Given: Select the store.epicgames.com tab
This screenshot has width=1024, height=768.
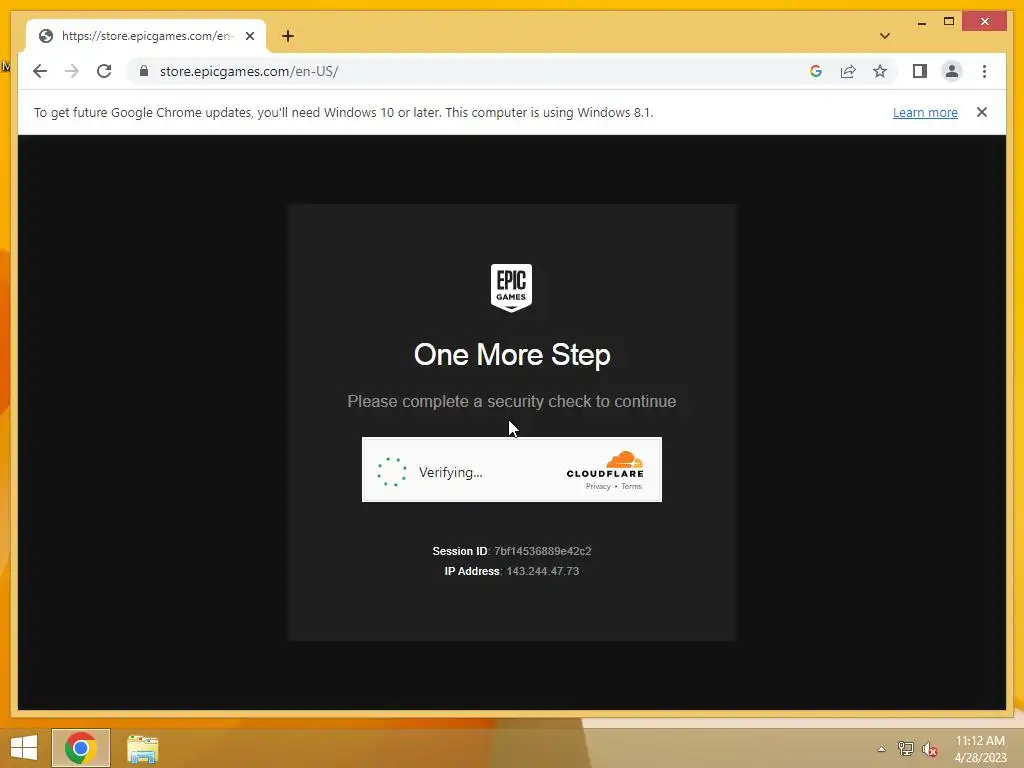Looking at the screenshot, I should pyautogui.click(x=146, y=36).
